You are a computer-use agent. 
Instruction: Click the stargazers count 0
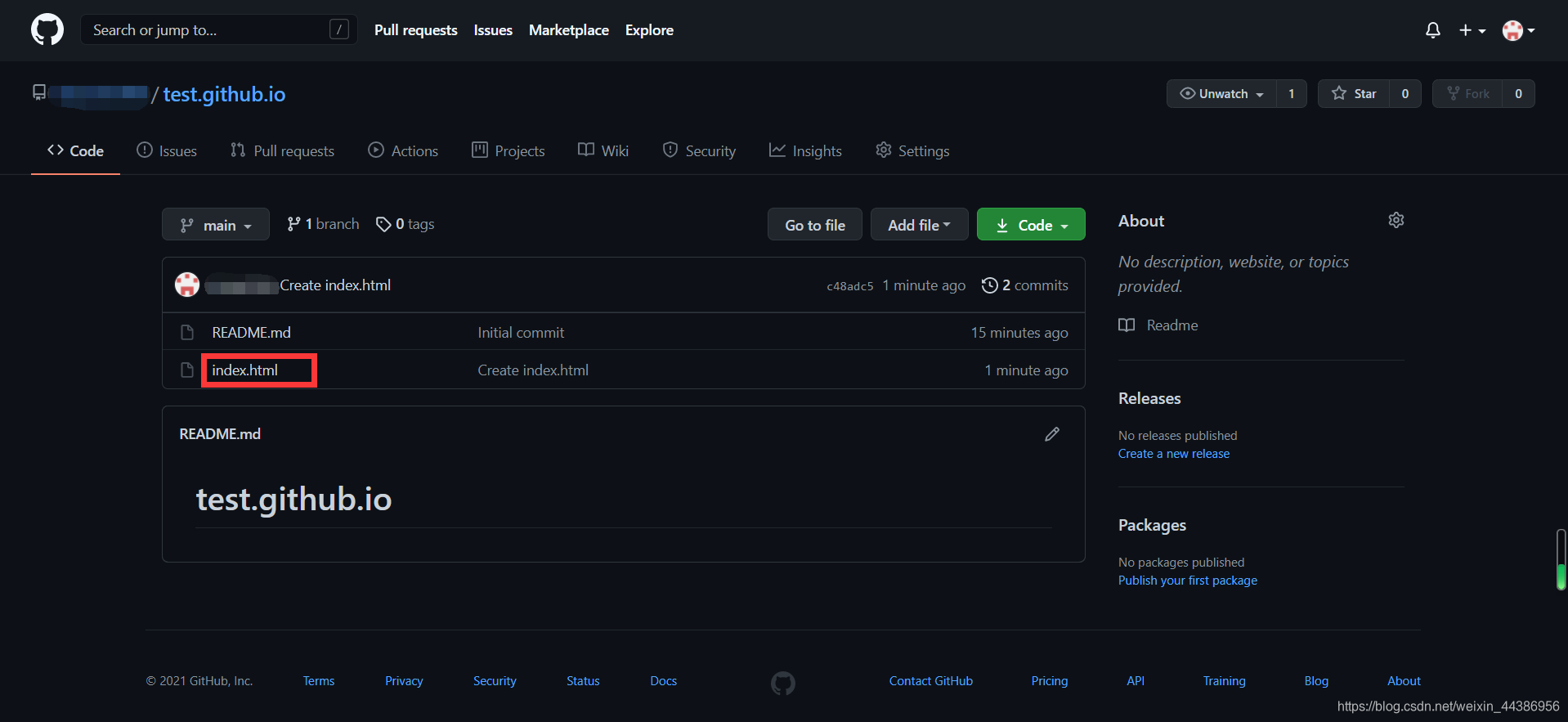pos(1405,94)
